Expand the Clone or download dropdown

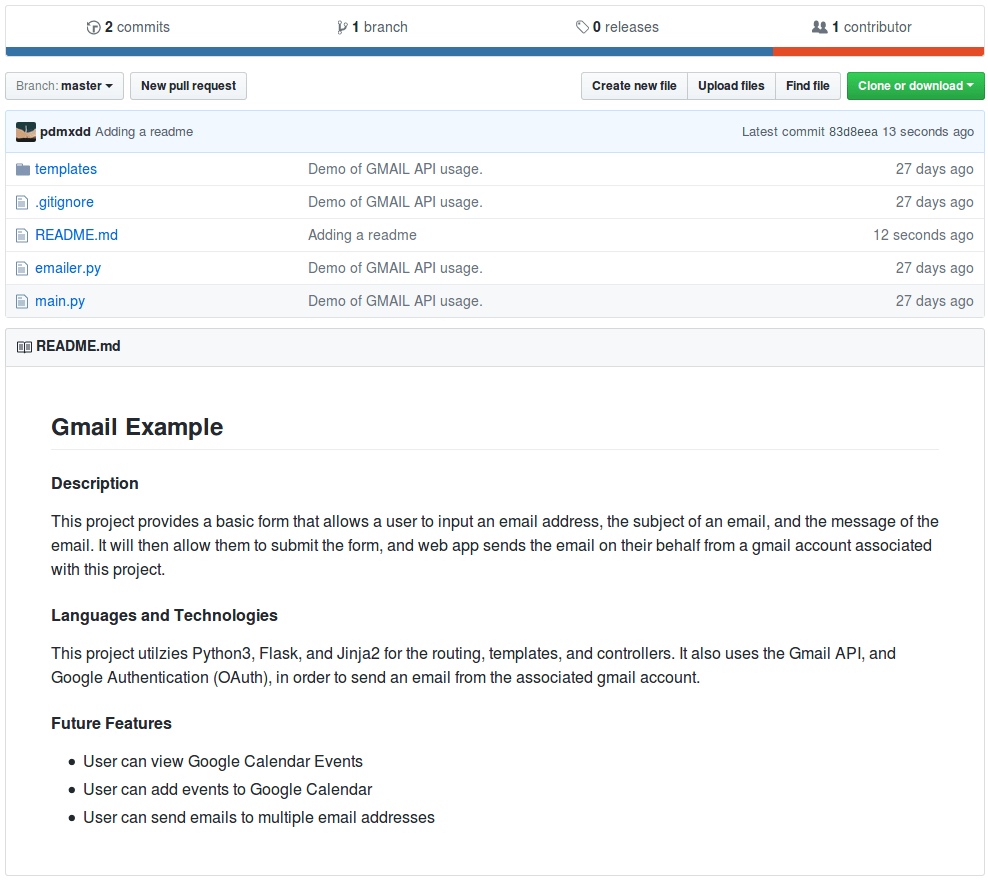coord(915,86)
